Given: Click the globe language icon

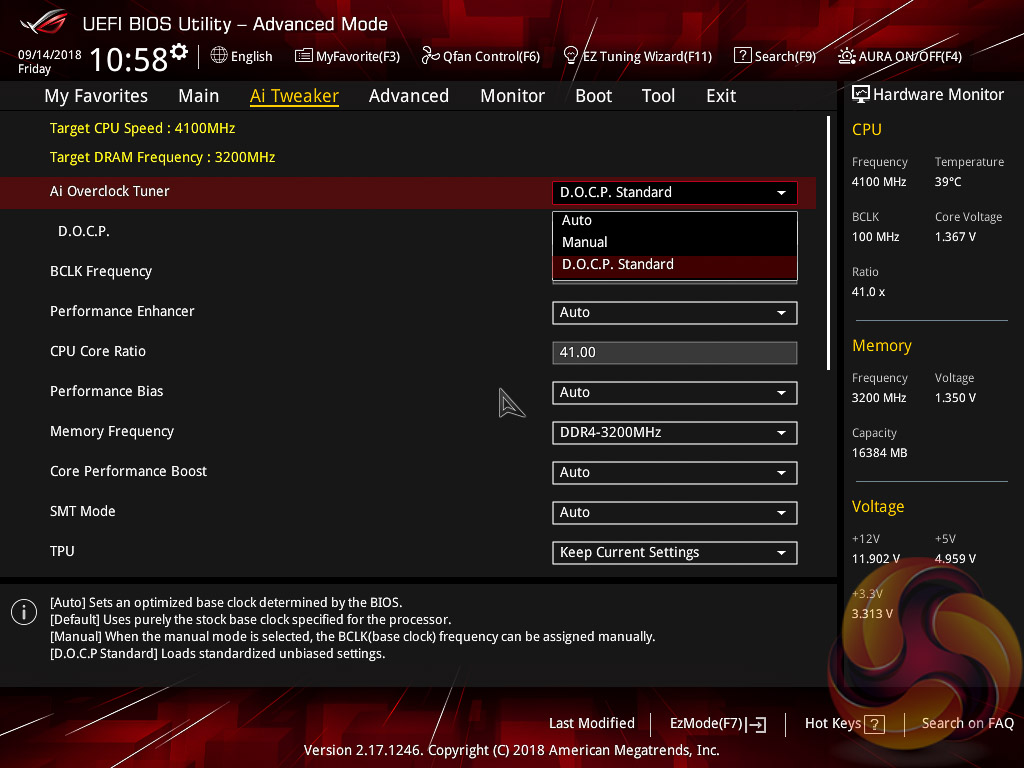Looking at the screenshot, I should [x=219, y=56].
